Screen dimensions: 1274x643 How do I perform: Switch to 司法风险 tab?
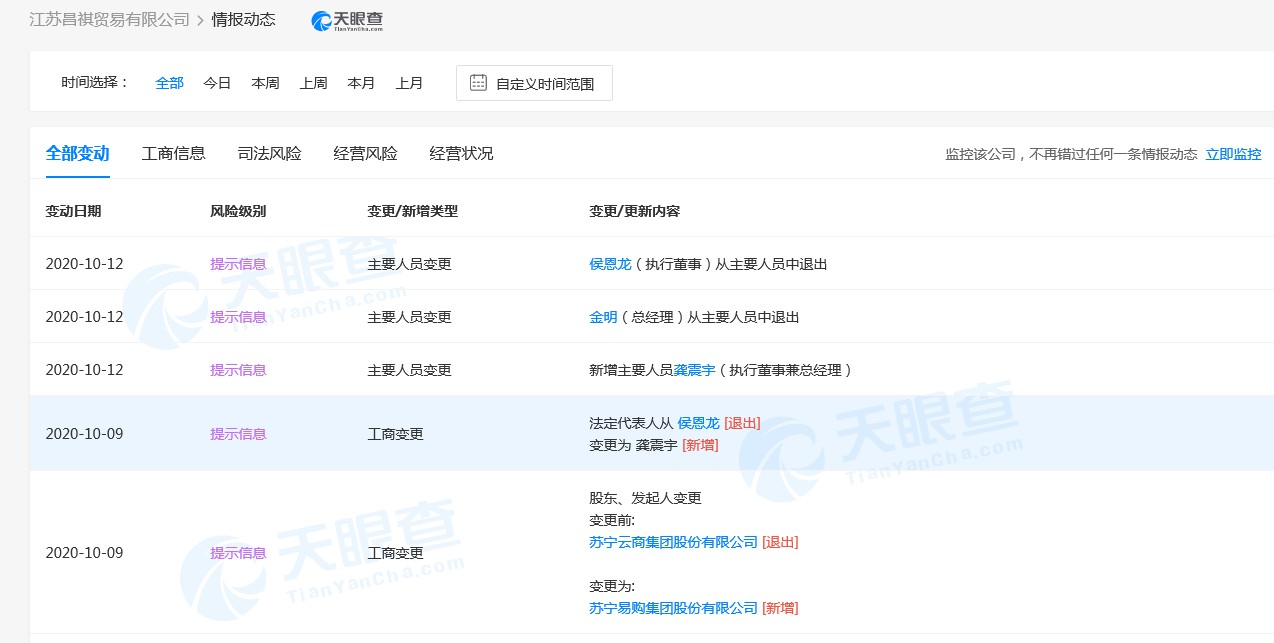269,154
